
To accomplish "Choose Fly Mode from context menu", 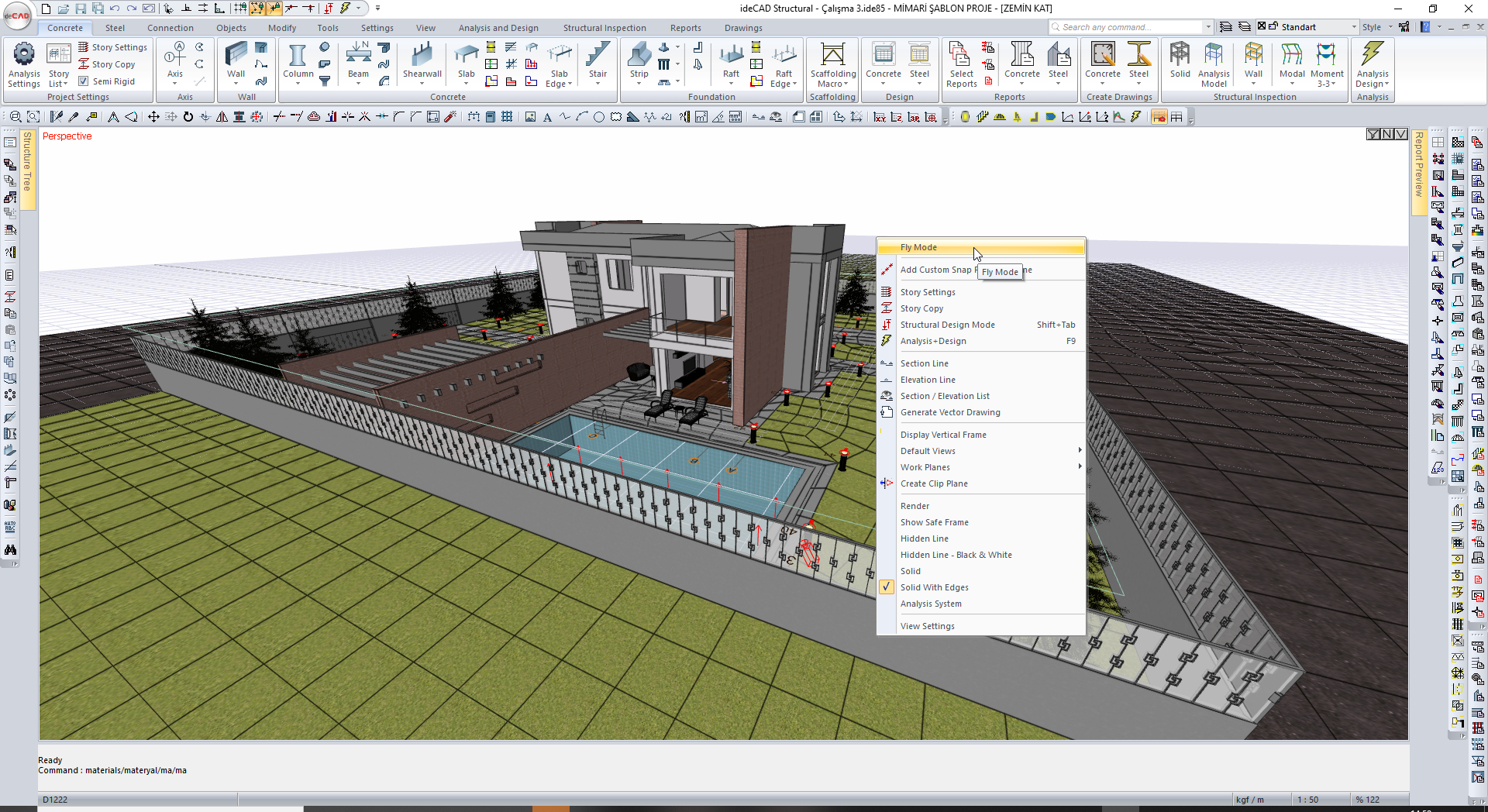I will click(x=918, y=247).
